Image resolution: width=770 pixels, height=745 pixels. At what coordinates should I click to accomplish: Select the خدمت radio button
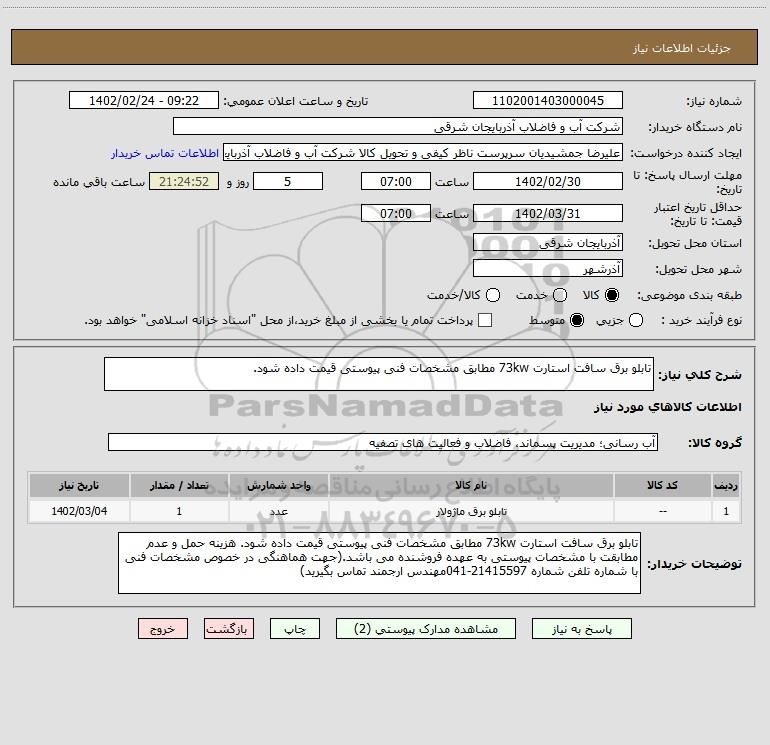click(x=560, y=295)
